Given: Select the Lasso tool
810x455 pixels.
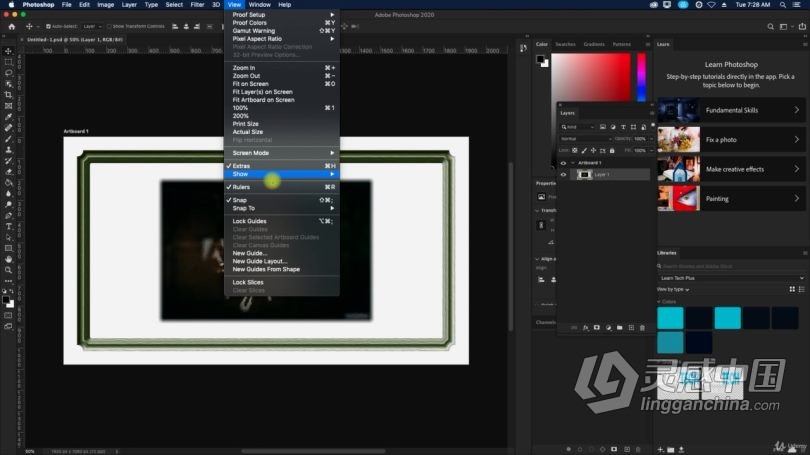Looking at the screenshot, I should click(x=8, y=73).
